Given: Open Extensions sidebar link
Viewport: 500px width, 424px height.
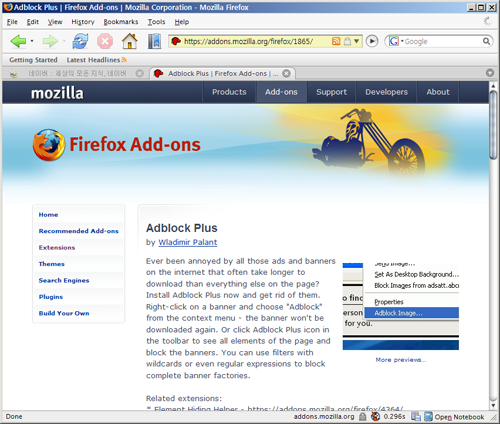Looking at the screenshot, I should pos(57,248).
